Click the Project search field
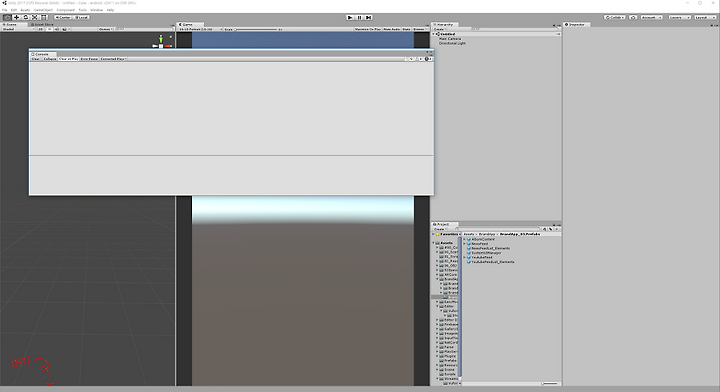This screenshot has width=720, height=392. pos(497,229)
